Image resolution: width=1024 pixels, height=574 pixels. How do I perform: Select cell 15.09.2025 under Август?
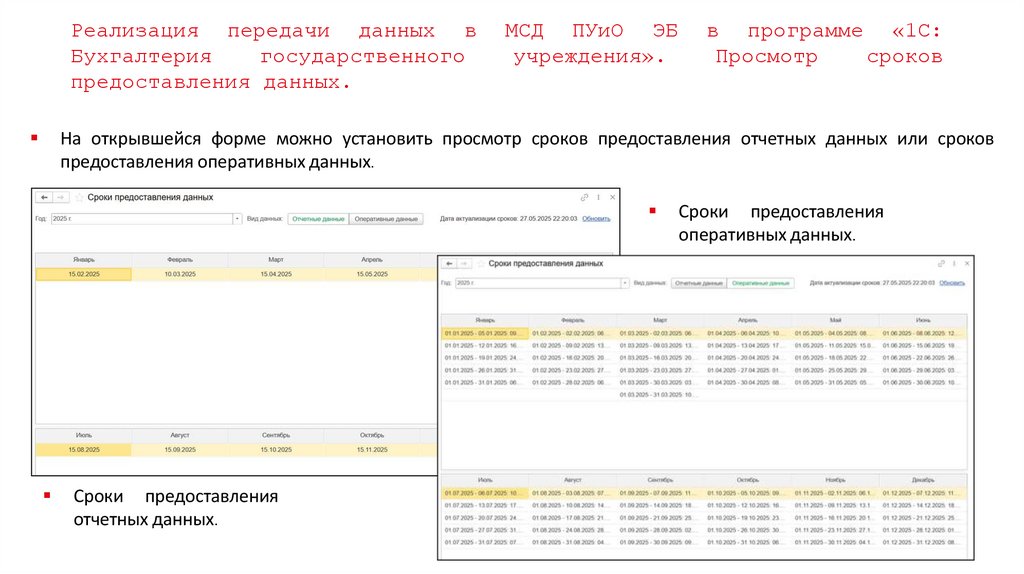(x=180, y=449)
